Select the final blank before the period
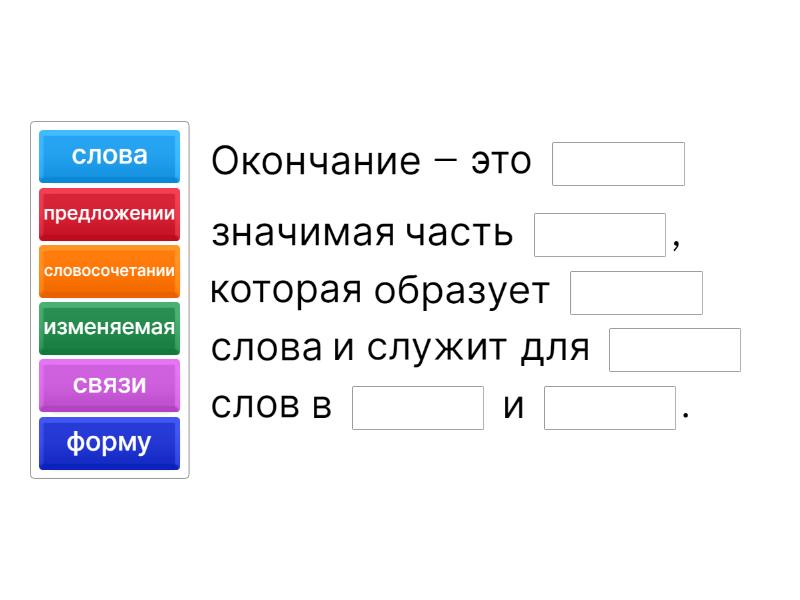800x600 pixels. pos(610,408)
